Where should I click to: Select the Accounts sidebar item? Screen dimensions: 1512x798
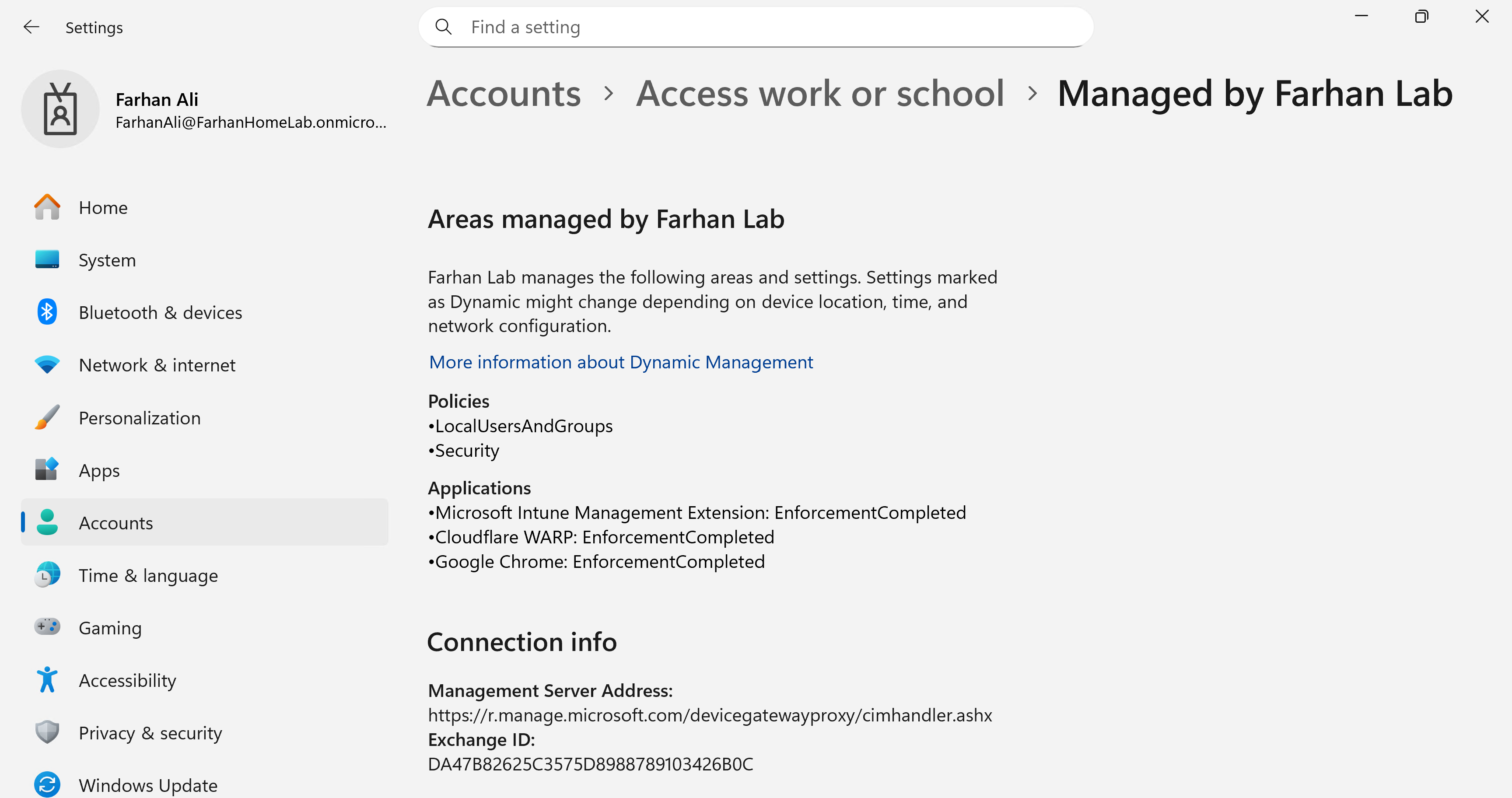[115, 523]
